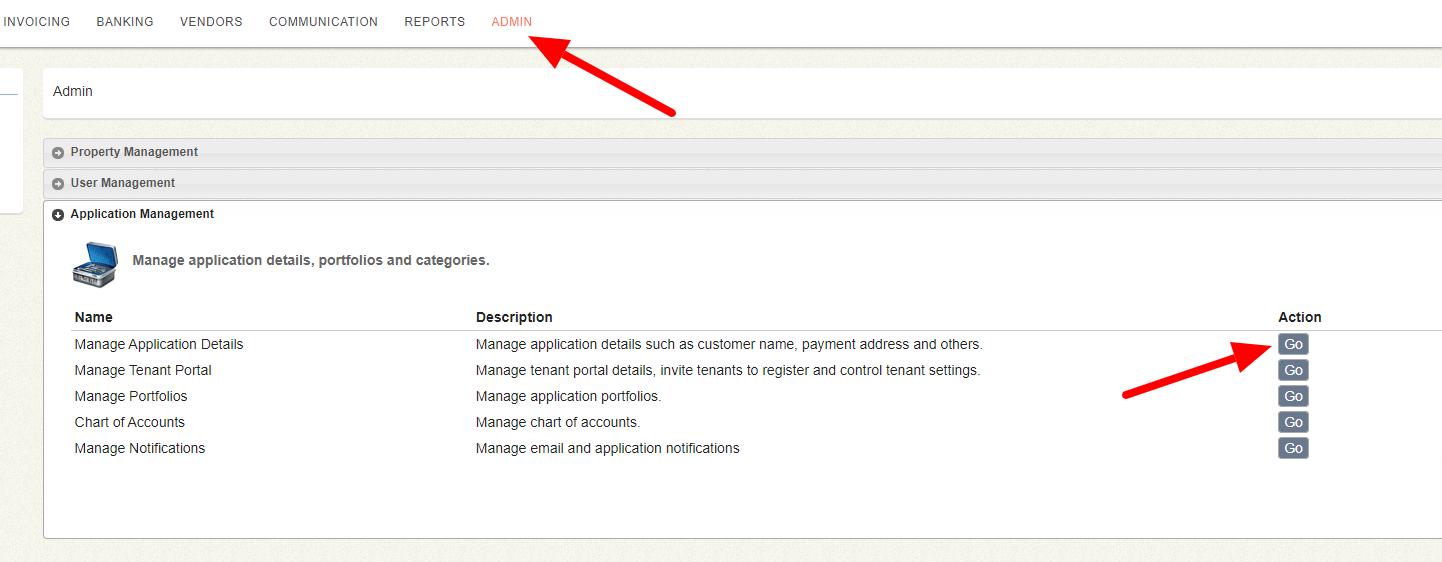Click 'Manage application details, portfolios and categories.' text
Image resolution: width=1442 pixels, height=562 pixels.
click(311, 260)
